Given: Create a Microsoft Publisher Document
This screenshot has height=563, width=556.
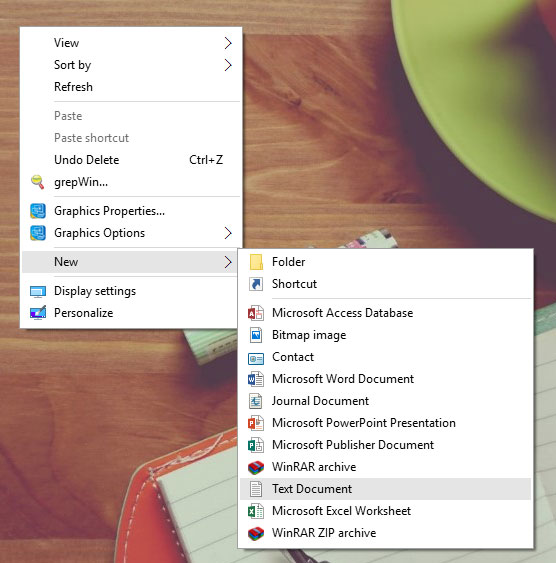Looking at the screenshot, I should tap(386, 445).
